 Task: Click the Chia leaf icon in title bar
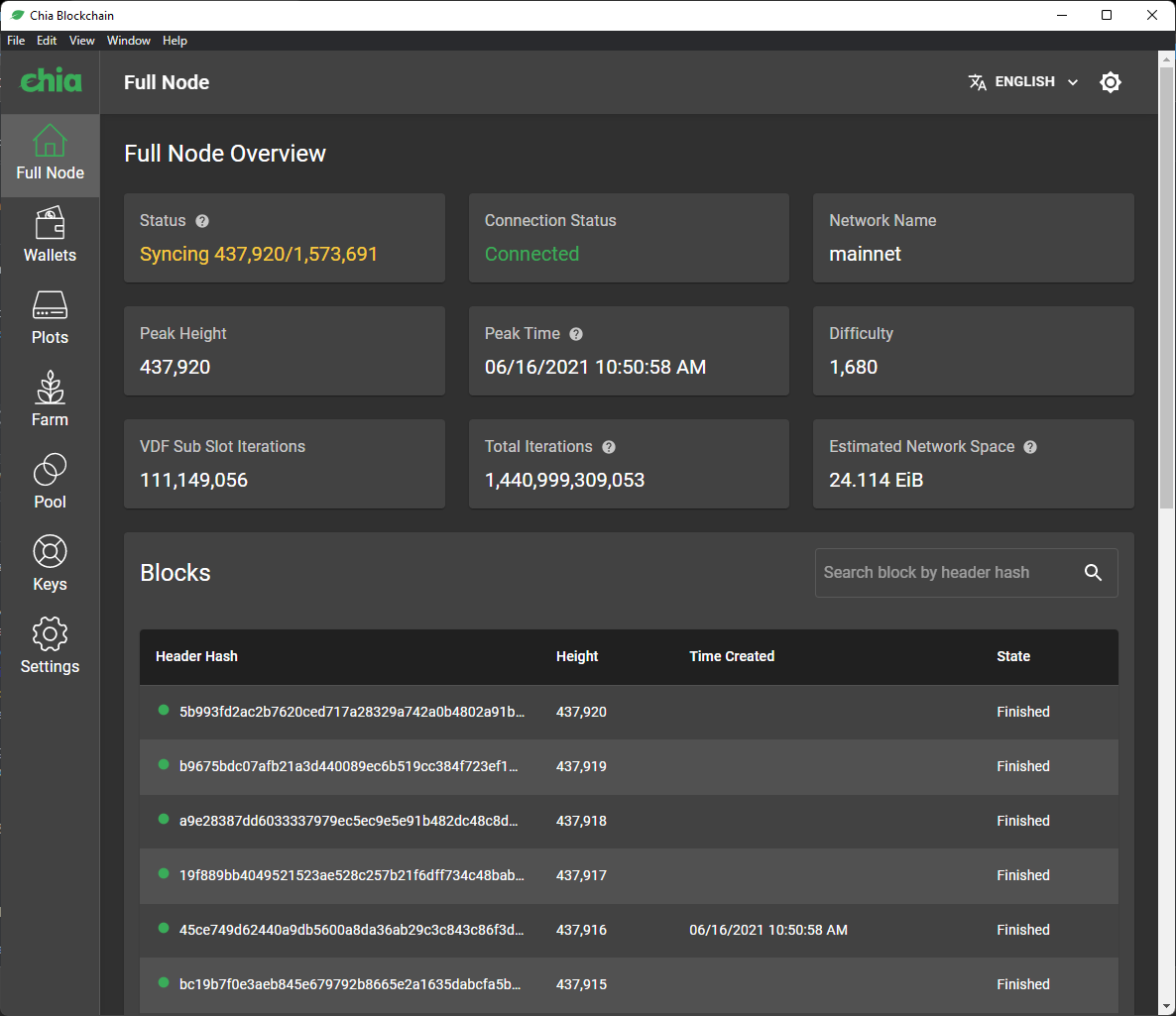click(x=17, y=15)
